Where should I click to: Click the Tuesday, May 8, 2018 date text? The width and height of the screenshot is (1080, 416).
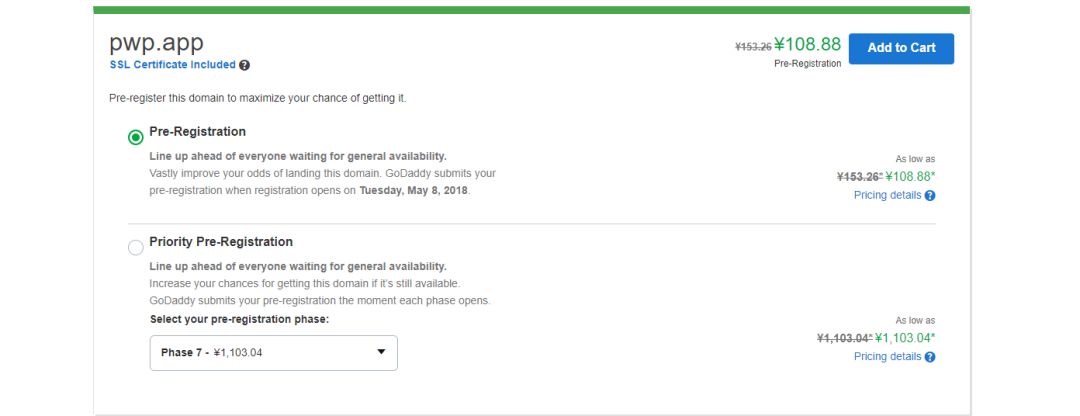[x=413, y=189]
